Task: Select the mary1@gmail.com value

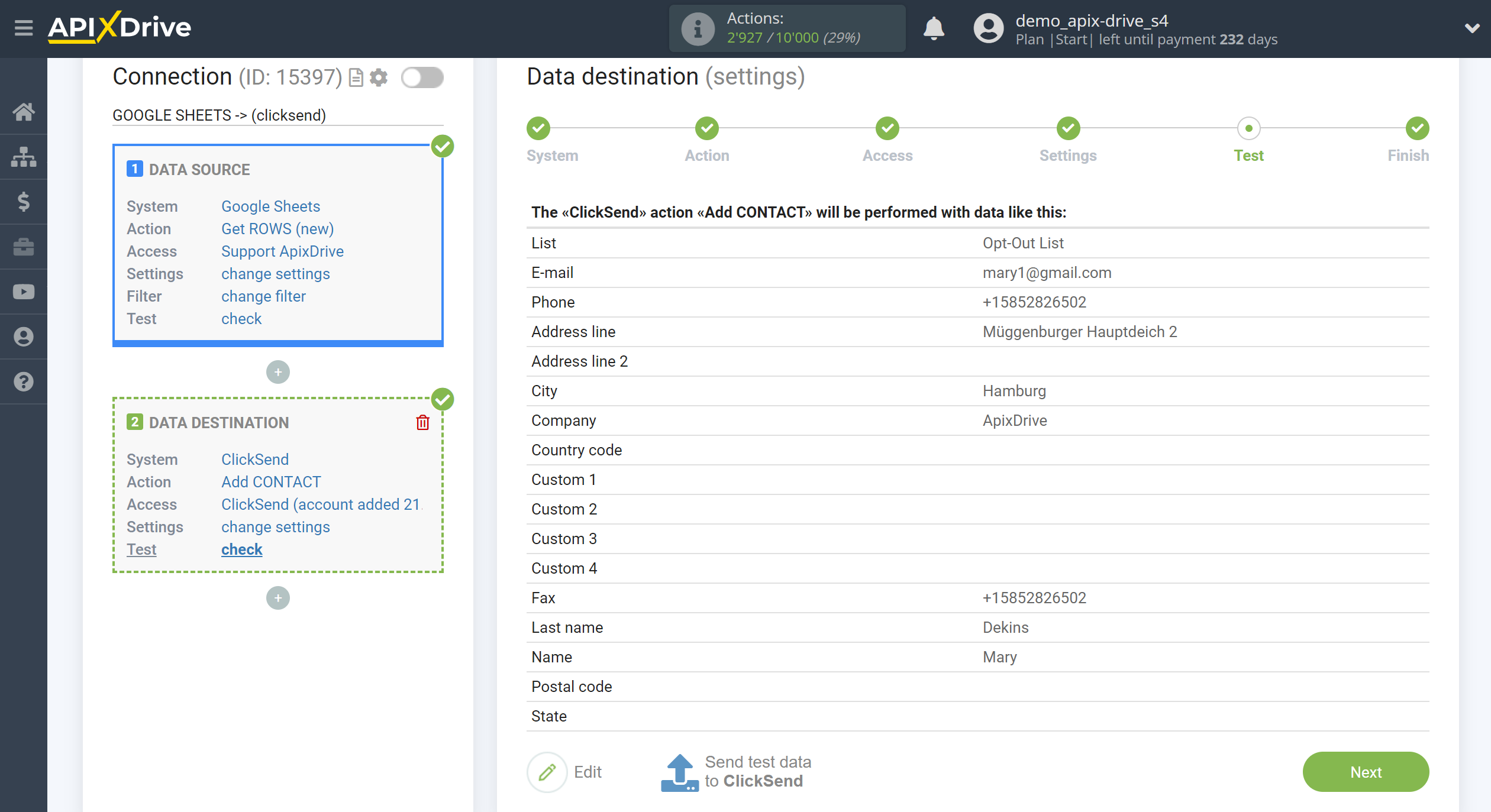Action: (1047, 273)
